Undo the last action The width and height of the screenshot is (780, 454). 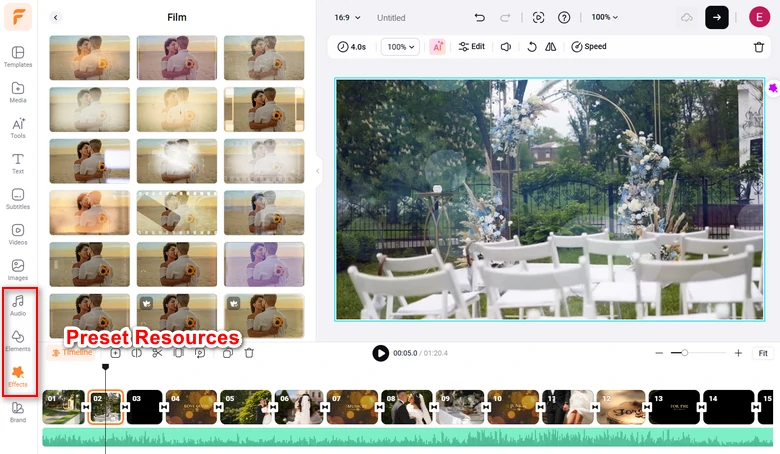[480, 17]
